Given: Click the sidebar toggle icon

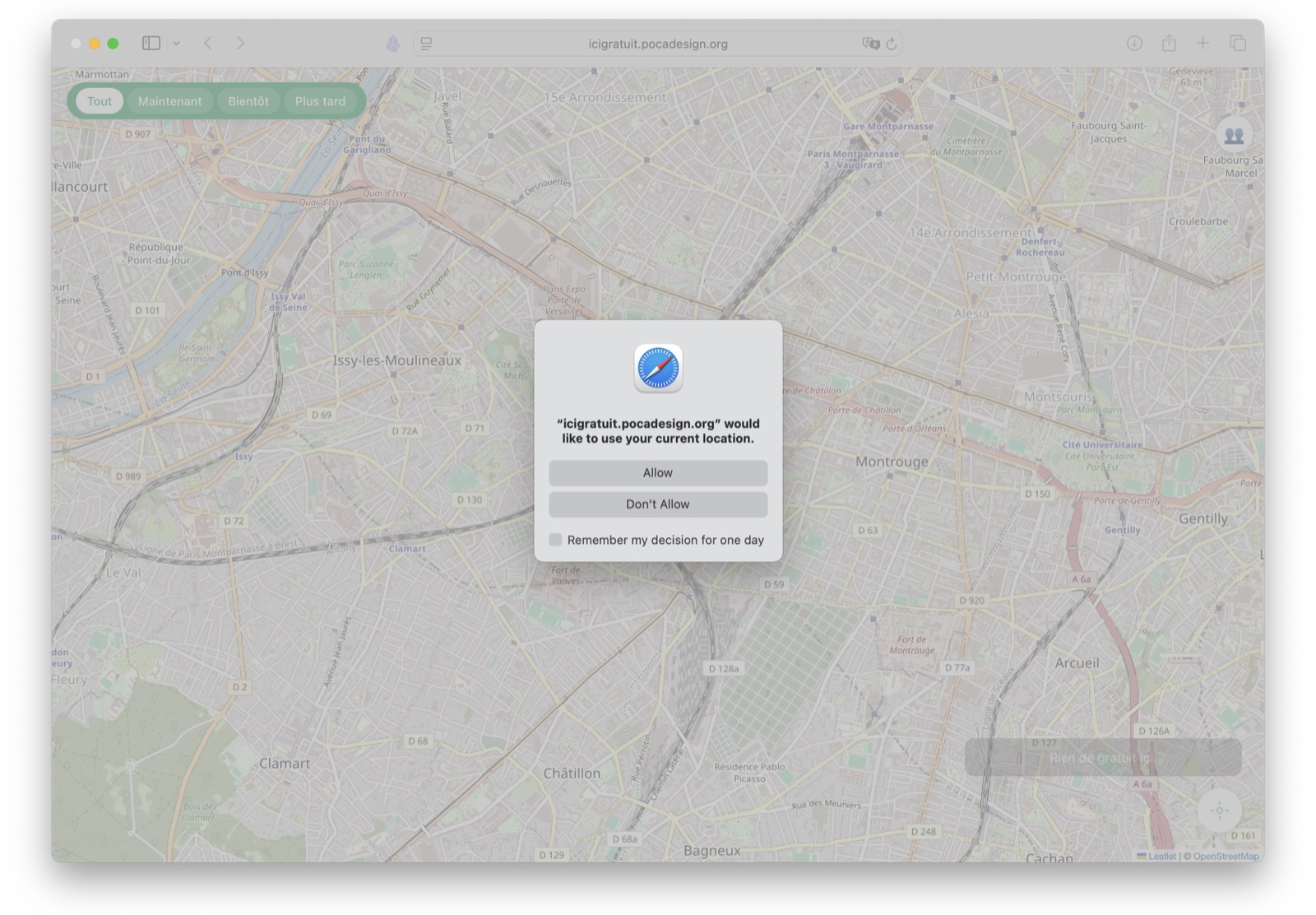Looking at the screenshot, I should [x=151, y=43].
